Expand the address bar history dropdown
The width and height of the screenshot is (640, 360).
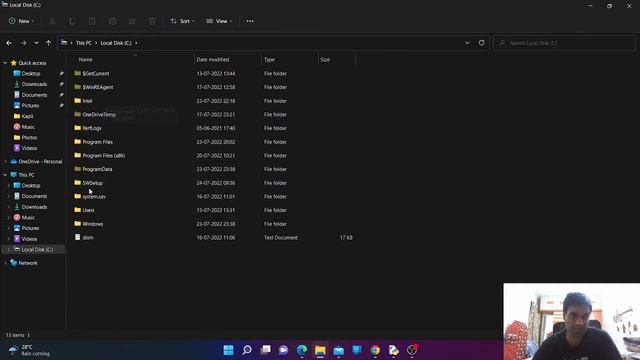tap(467, 43)
